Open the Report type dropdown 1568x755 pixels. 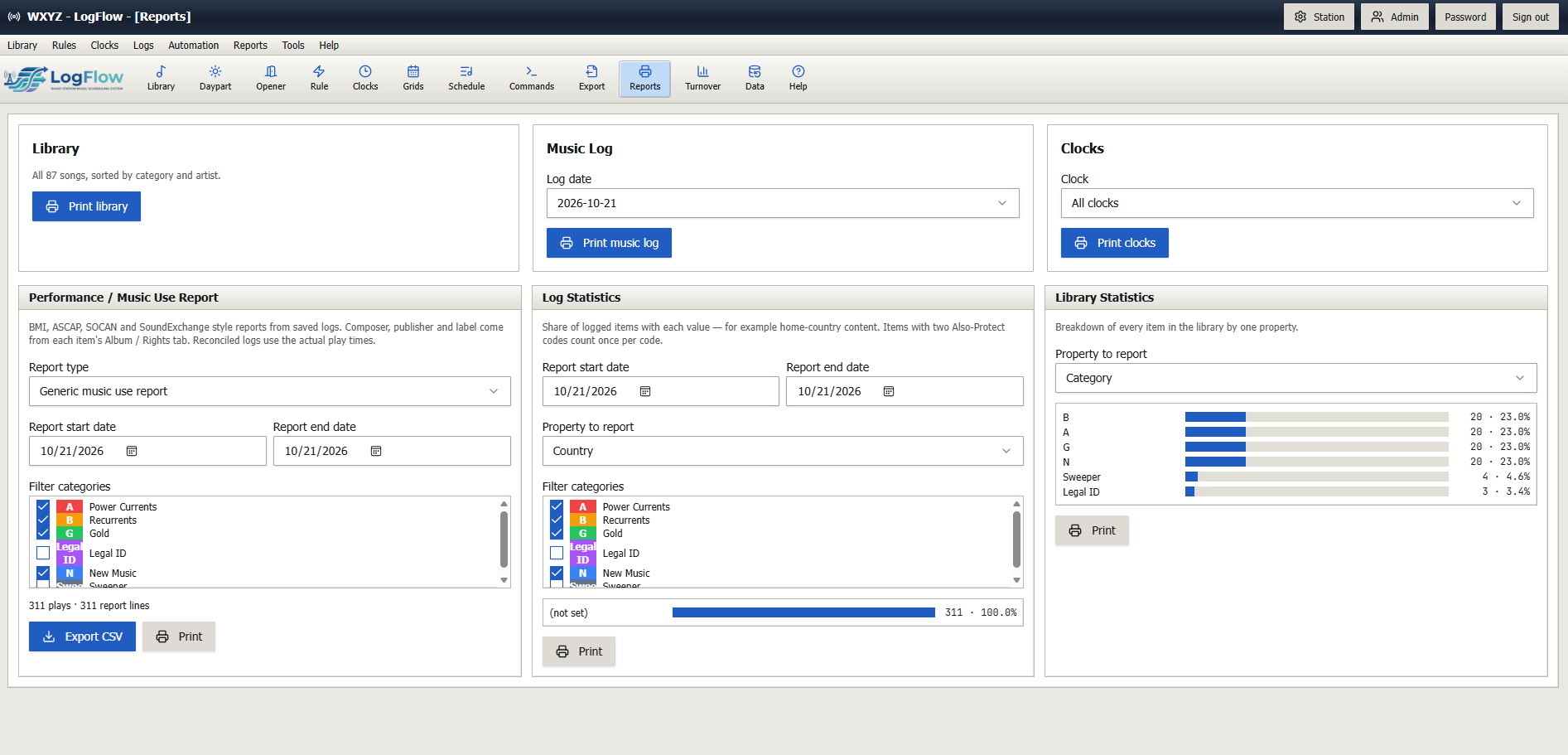(270, 391)
